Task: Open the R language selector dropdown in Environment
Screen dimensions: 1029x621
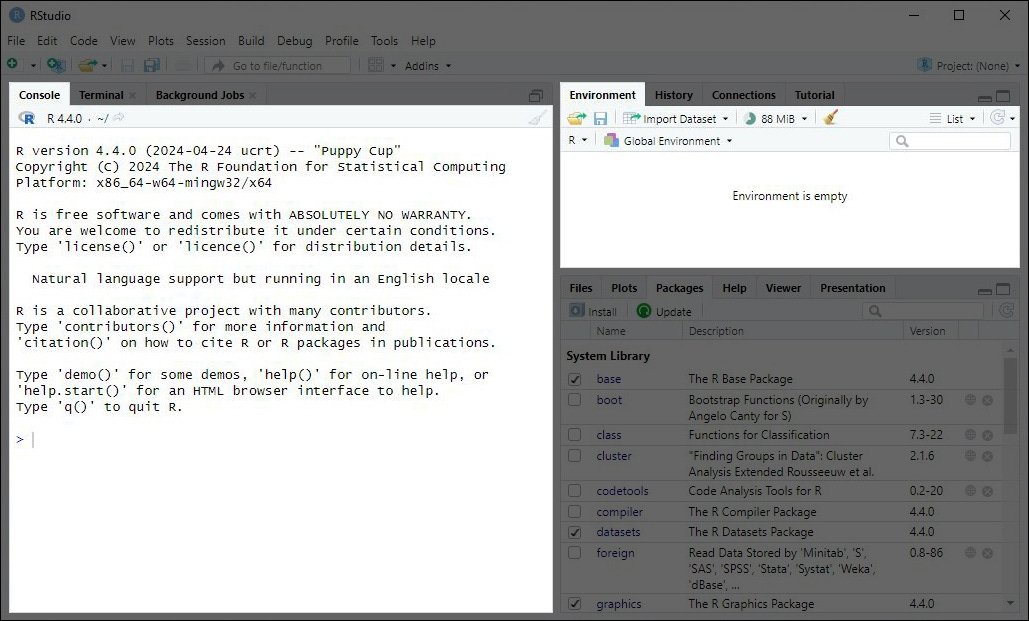Action: [x=578, y=140]
